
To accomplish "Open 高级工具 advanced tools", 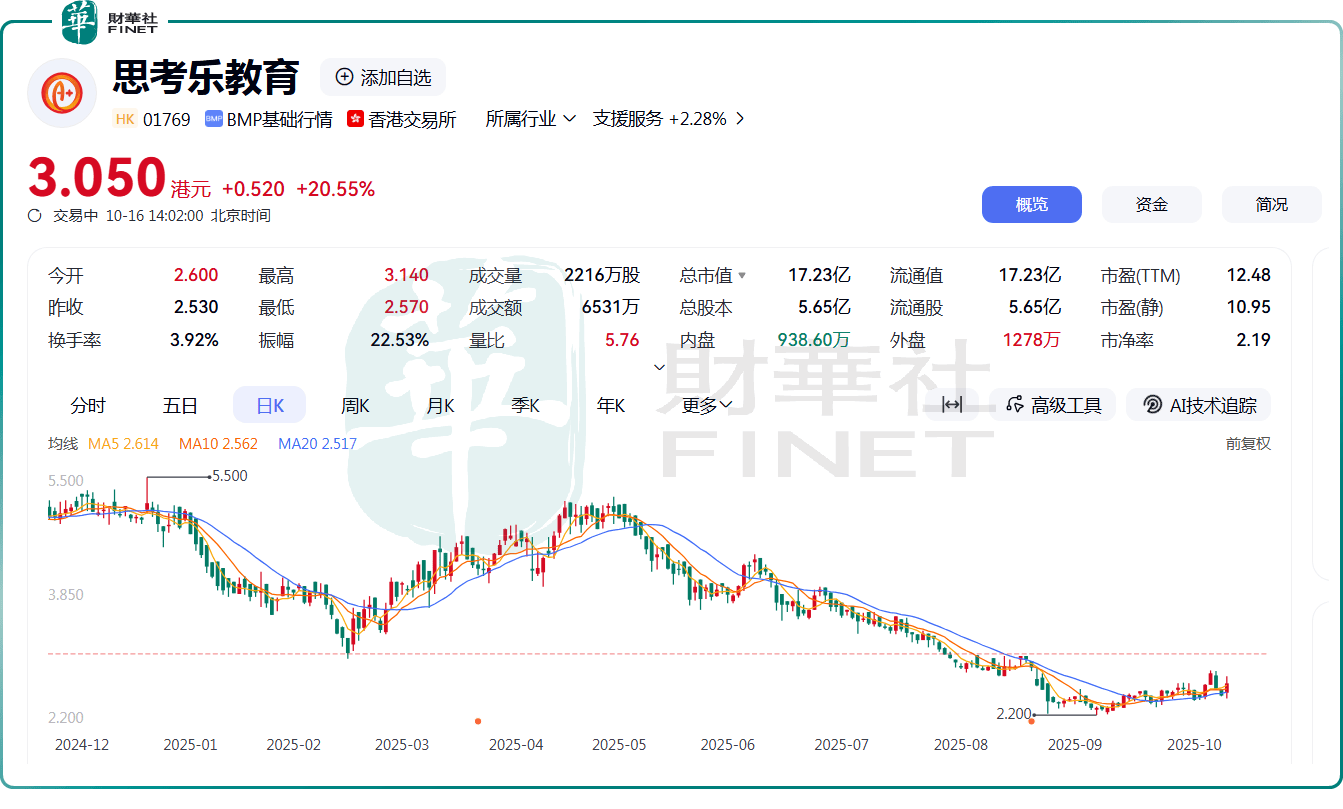I will 1054,405.
